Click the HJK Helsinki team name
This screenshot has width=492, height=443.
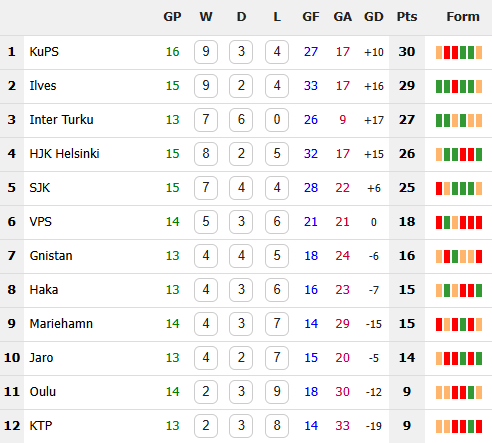point(64,154)
